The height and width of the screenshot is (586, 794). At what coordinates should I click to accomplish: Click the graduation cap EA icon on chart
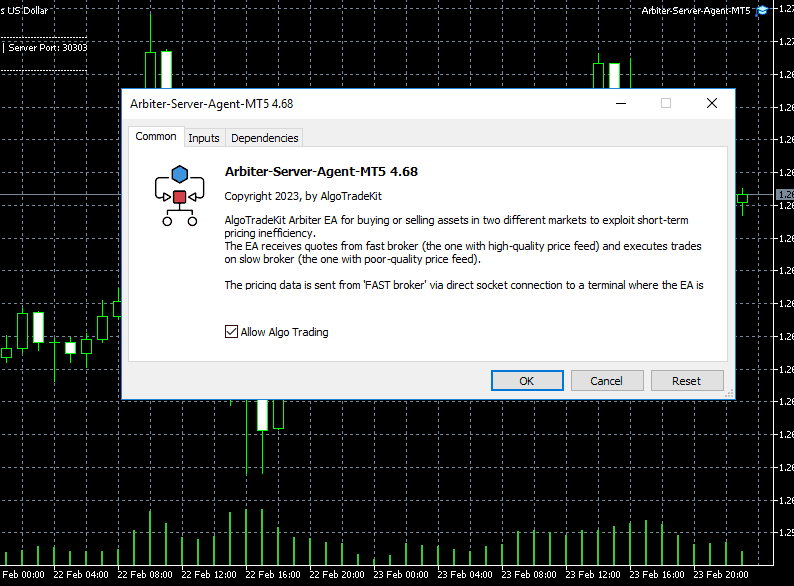(762, 10)
